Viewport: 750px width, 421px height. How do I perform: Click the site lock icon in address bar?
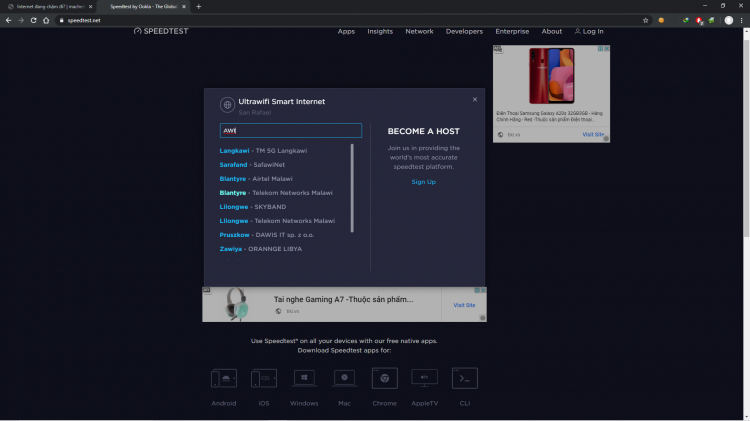click(x=61, y=20)
